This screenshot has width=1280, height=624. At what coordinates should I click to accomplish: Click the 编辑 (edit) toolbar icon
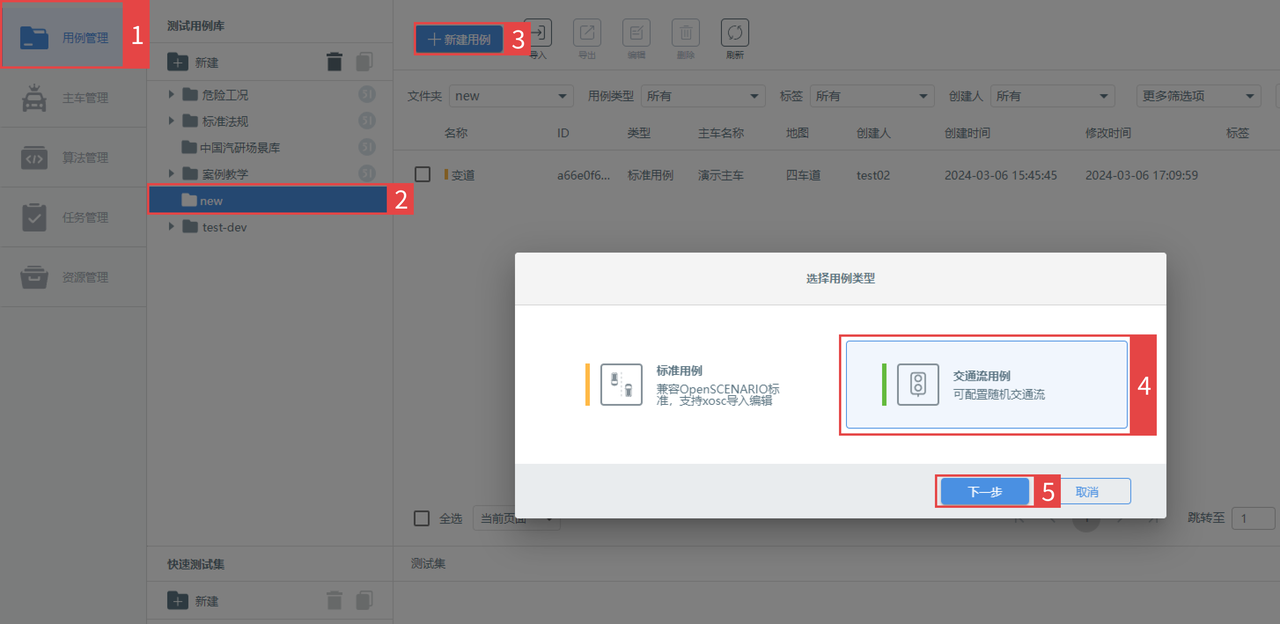click(x=636, y=34)
